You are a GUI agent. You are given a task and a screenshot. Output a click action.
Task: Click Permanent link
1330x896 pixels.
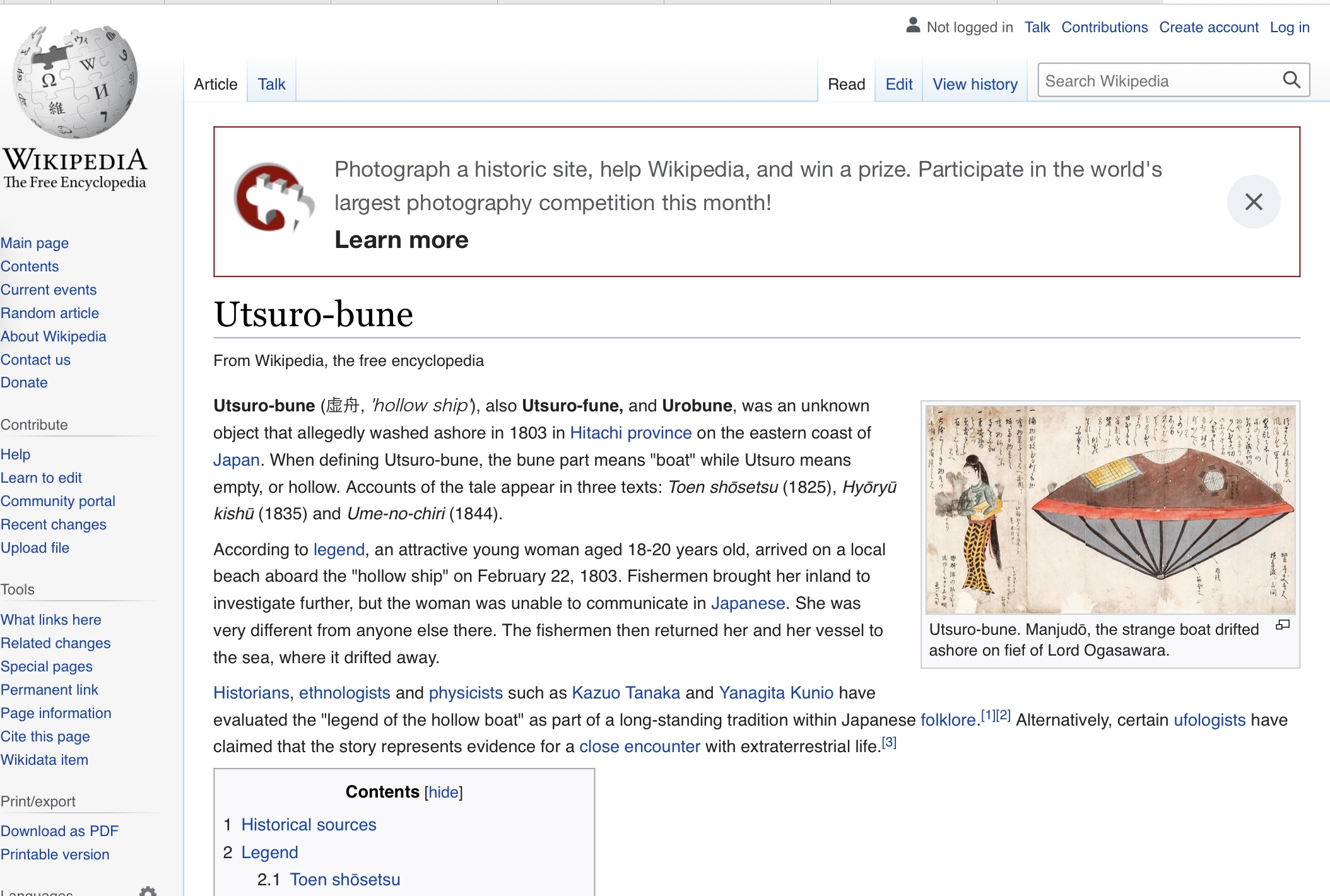(x=49, y=690)
